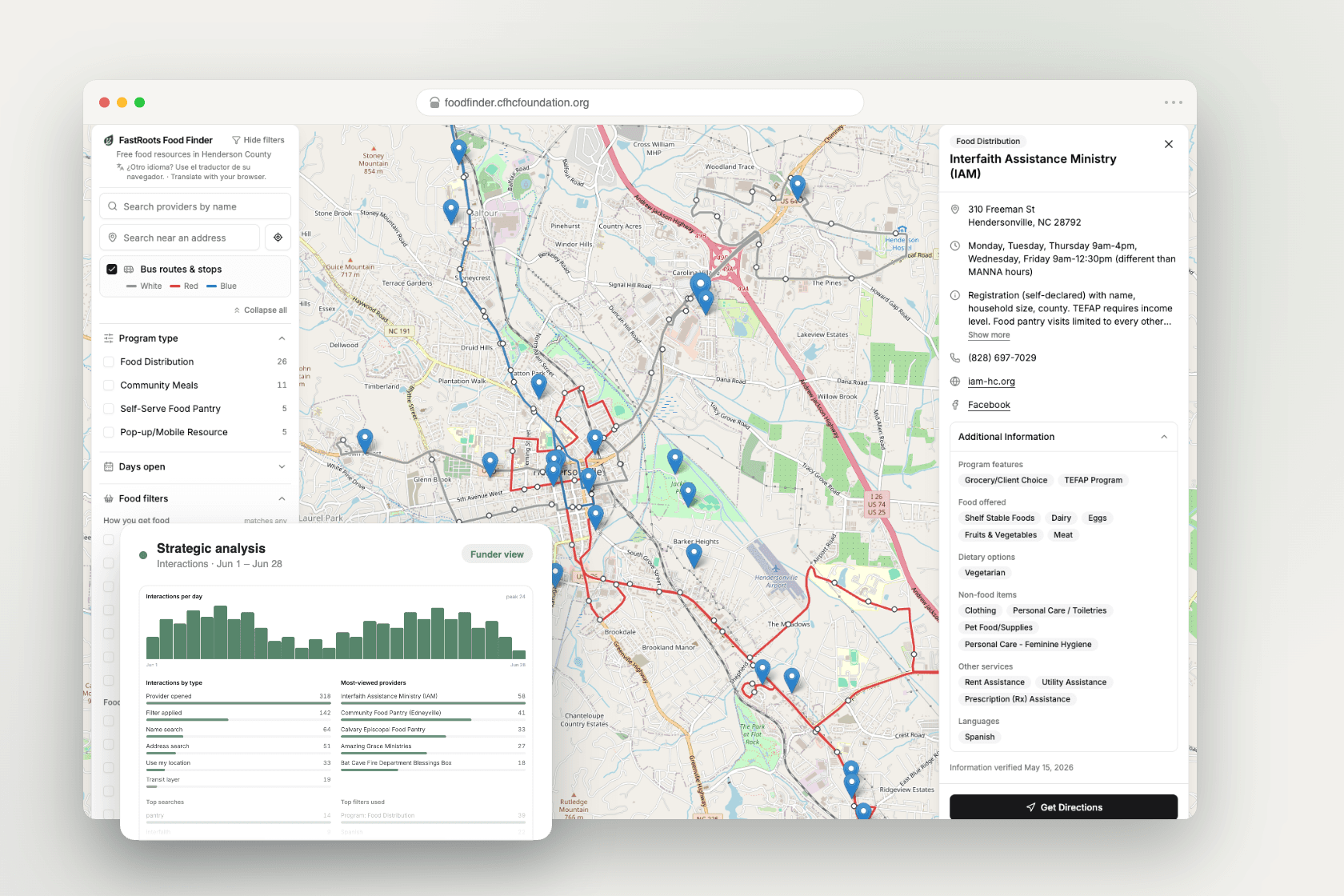
Task: Click Search near an address field
Action: tap(180, 238)
